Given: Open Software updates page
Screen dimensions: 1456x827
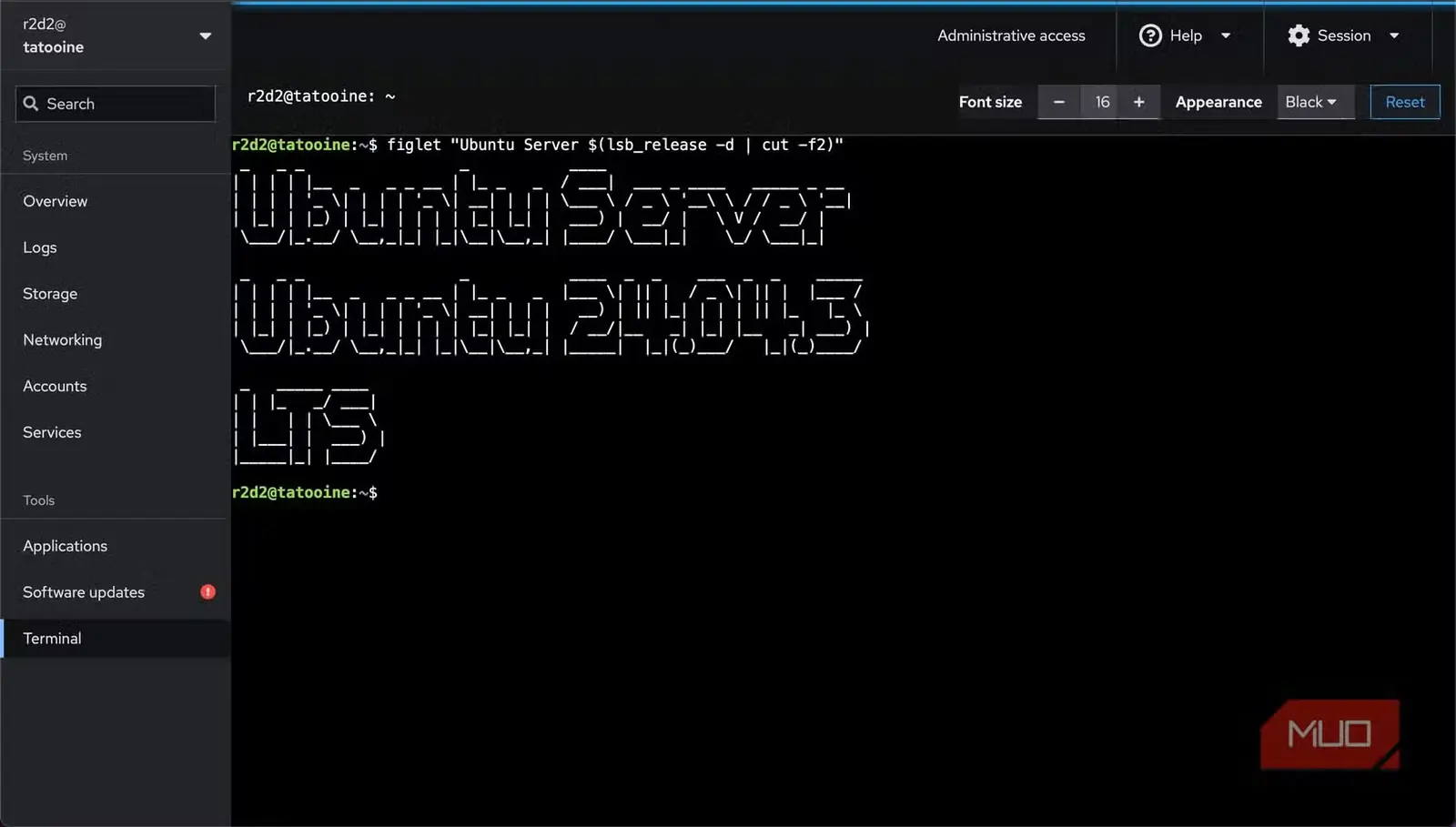Looking at the screenshot, I should pos(116,592).
